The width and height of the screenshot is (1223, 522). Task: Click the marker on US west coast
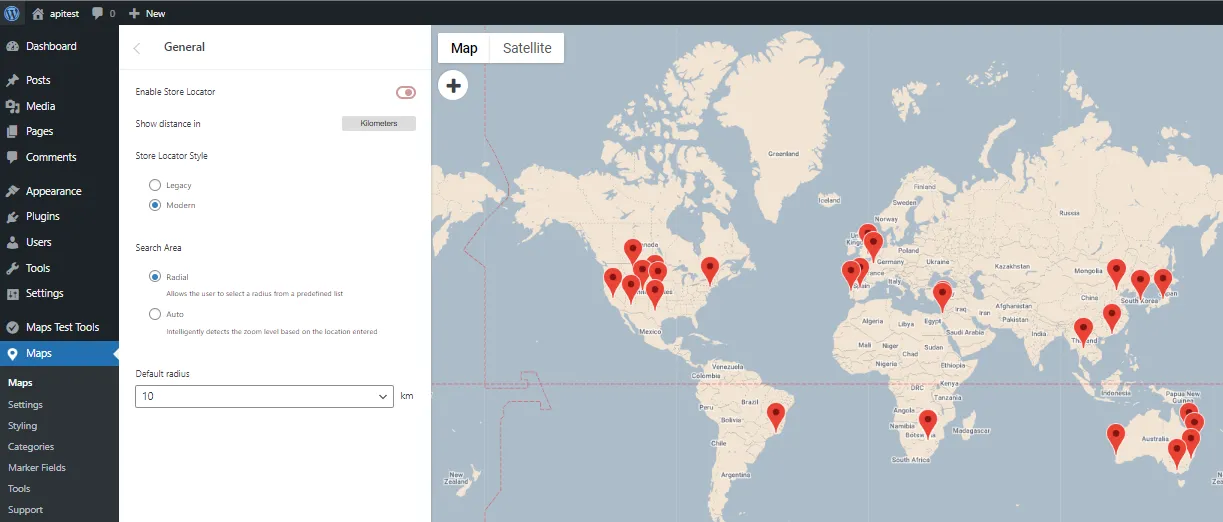[x=613, y=282]
